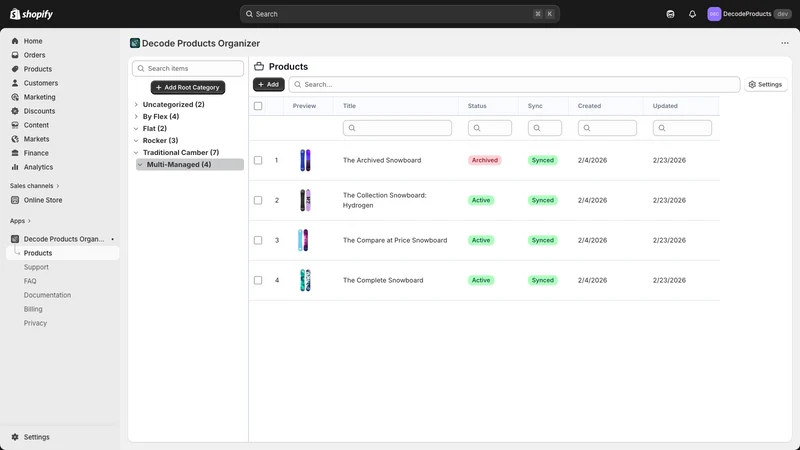Click the Status column filter field
Image resolution: width=800 pixels, height=450 pixels.
point(490,128)
